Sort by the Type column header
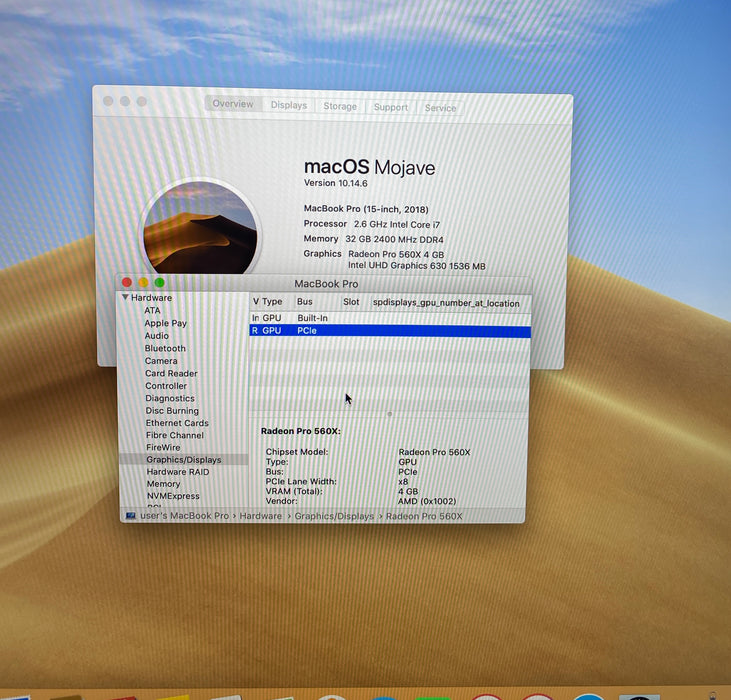 [272, 302]
